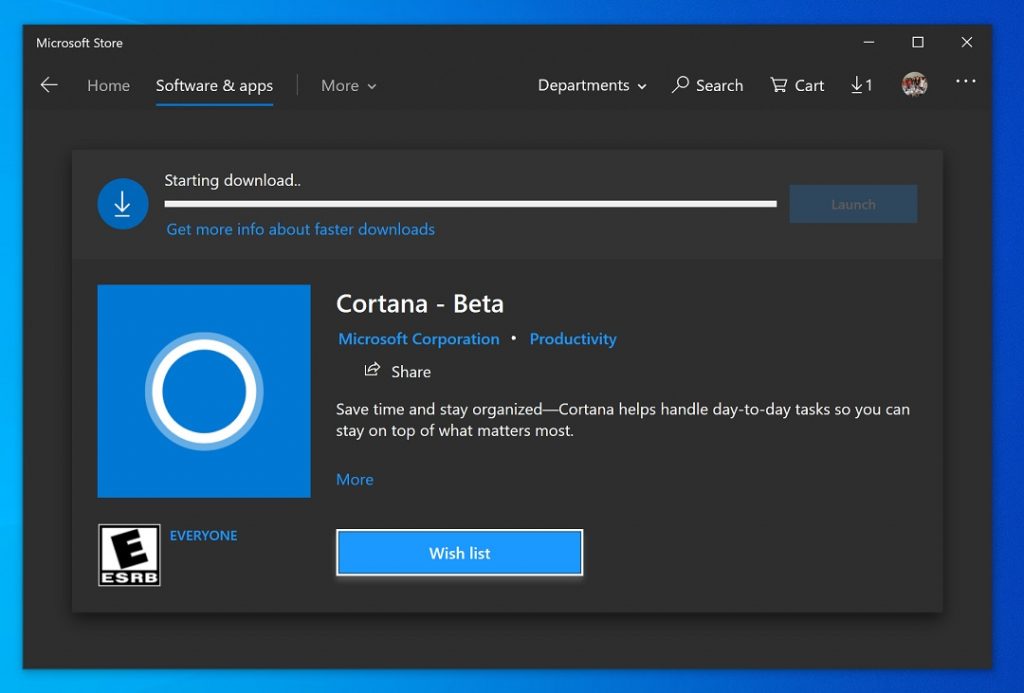Click the blue download progress icon
This screenshot has height=693, width=1024.
(x=122, y=203)
